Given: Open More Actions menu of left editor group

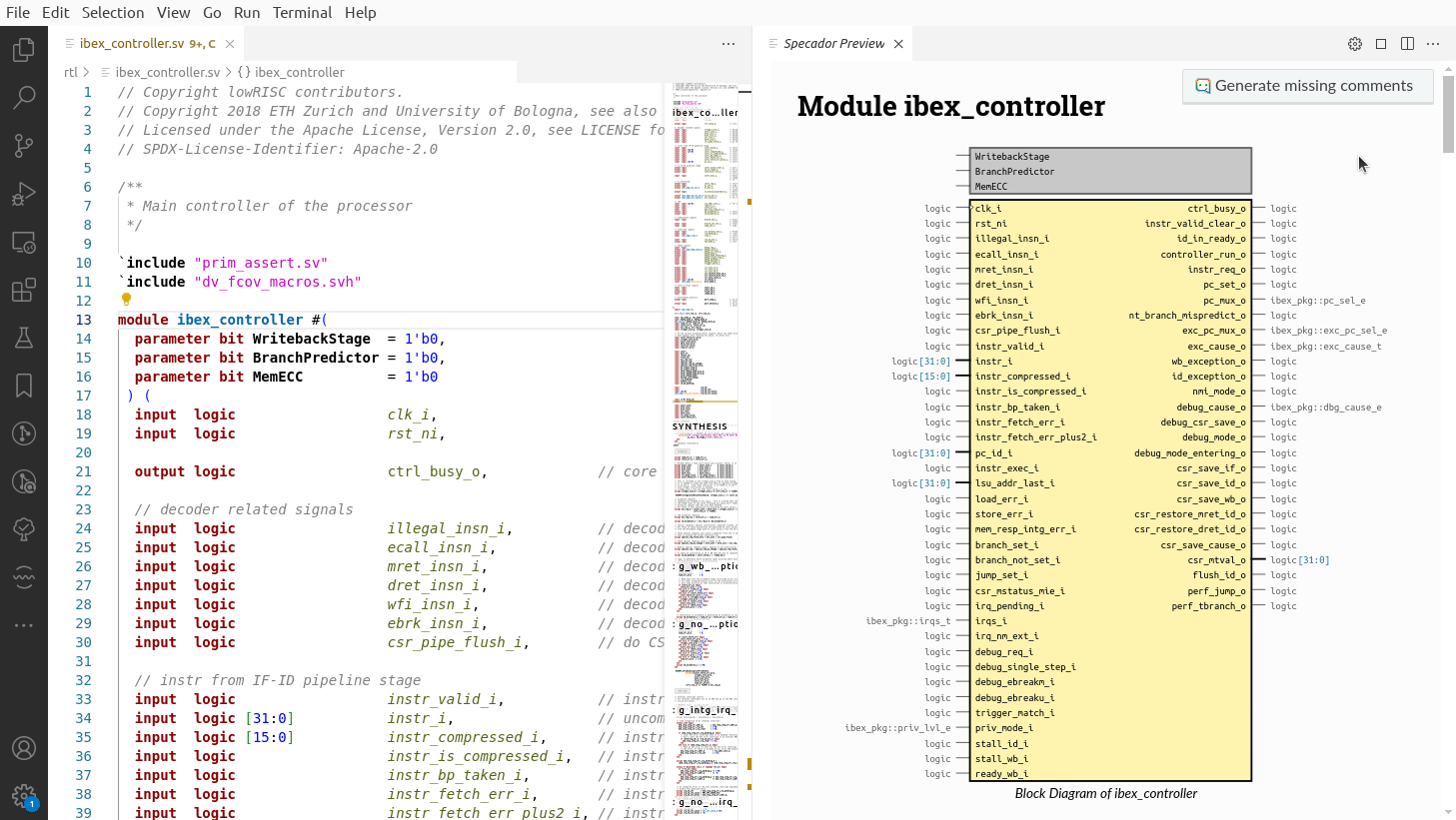Looking at the screenshot, I should point(728,44).
